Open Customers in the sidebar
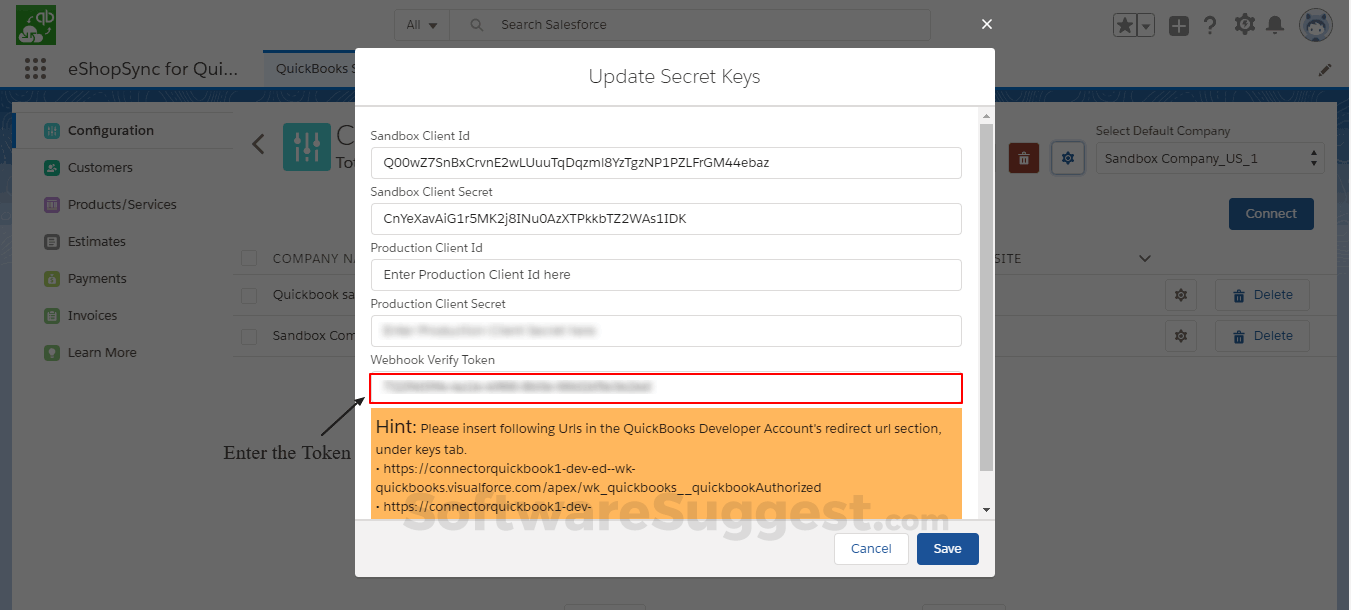This screenshot has width=1351, height=610. point(99,167)
